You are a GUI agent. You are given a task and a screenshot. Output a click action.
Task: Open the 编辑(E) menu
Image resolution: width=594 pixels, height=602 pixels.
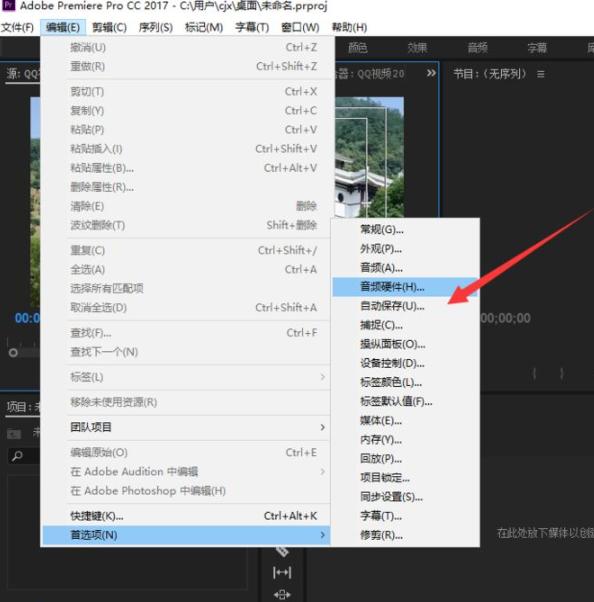[x=63, y=27]
